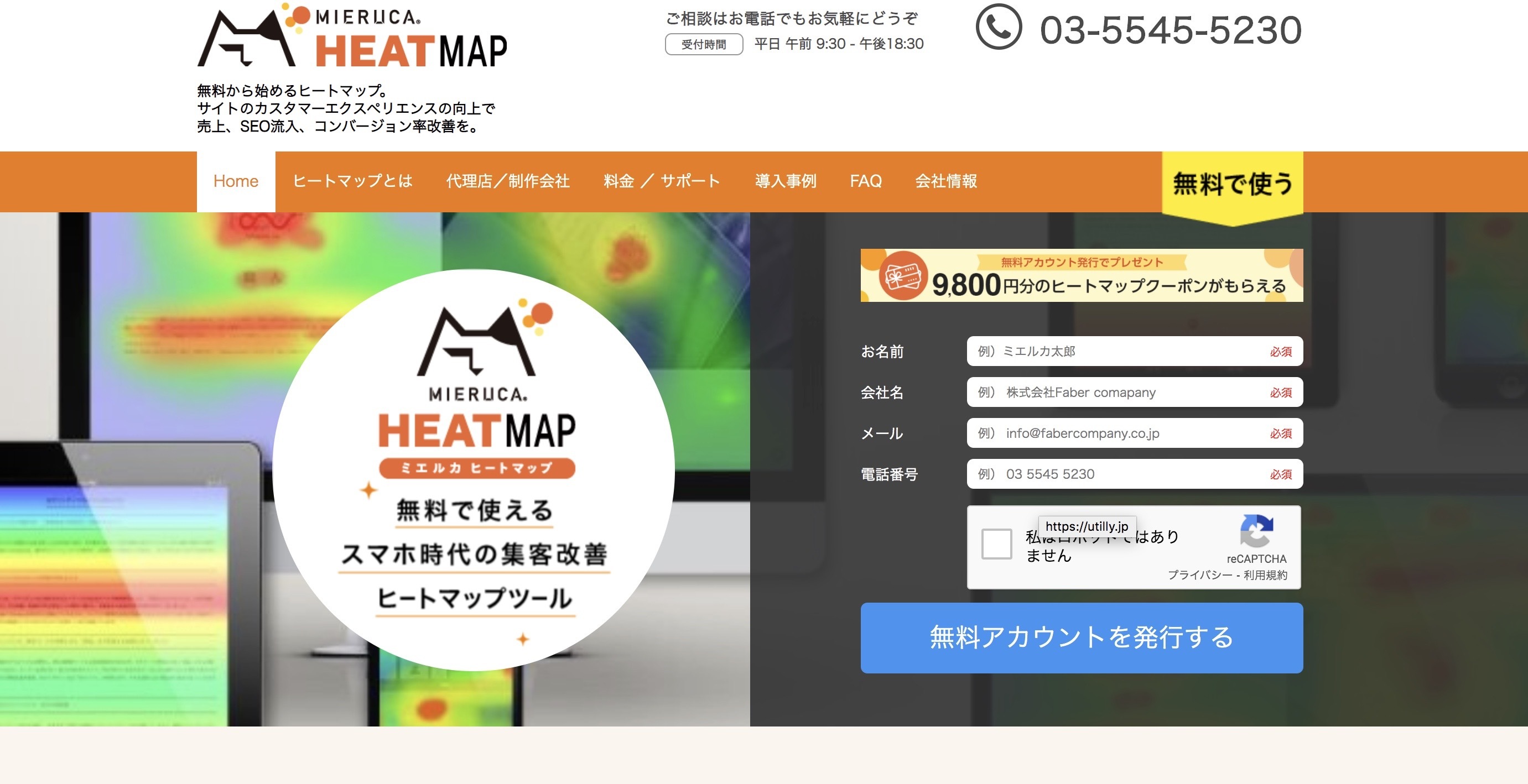Click the お名前 form label

882,352
